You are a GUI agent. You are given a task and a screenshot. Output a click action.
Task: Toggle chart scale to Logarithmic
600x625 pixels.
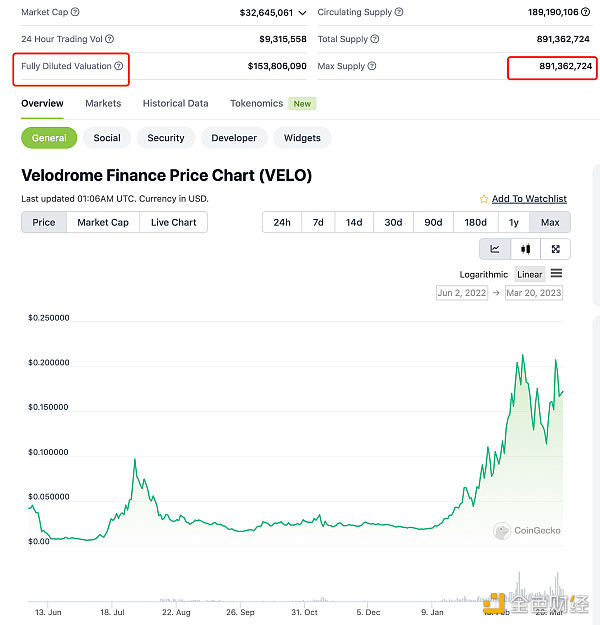[x=484, y=274]
